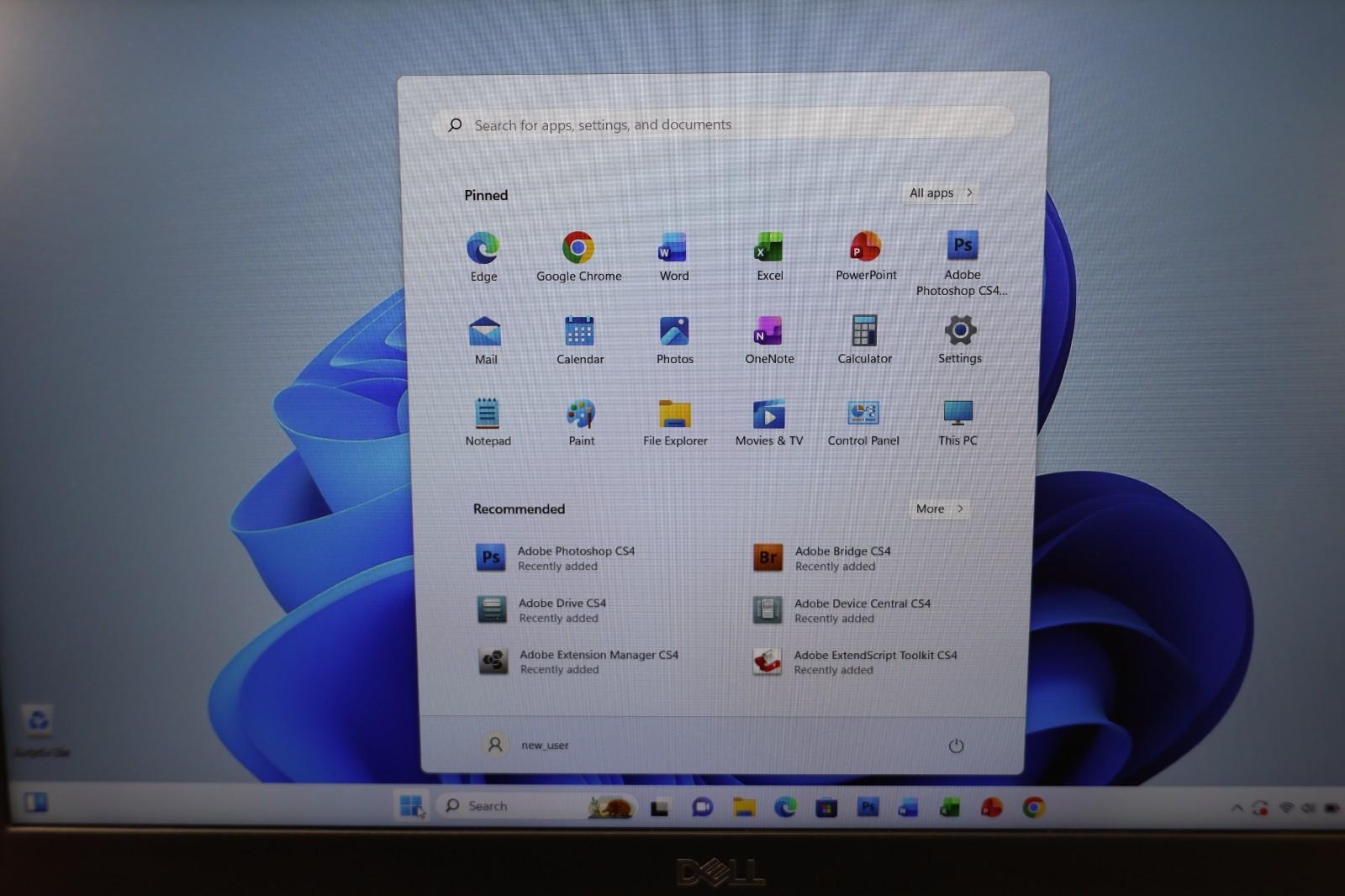Open Wi-Fi network tray icon
The image size is (1345, 896).
pyautogui.click(x=1285, y=808)
